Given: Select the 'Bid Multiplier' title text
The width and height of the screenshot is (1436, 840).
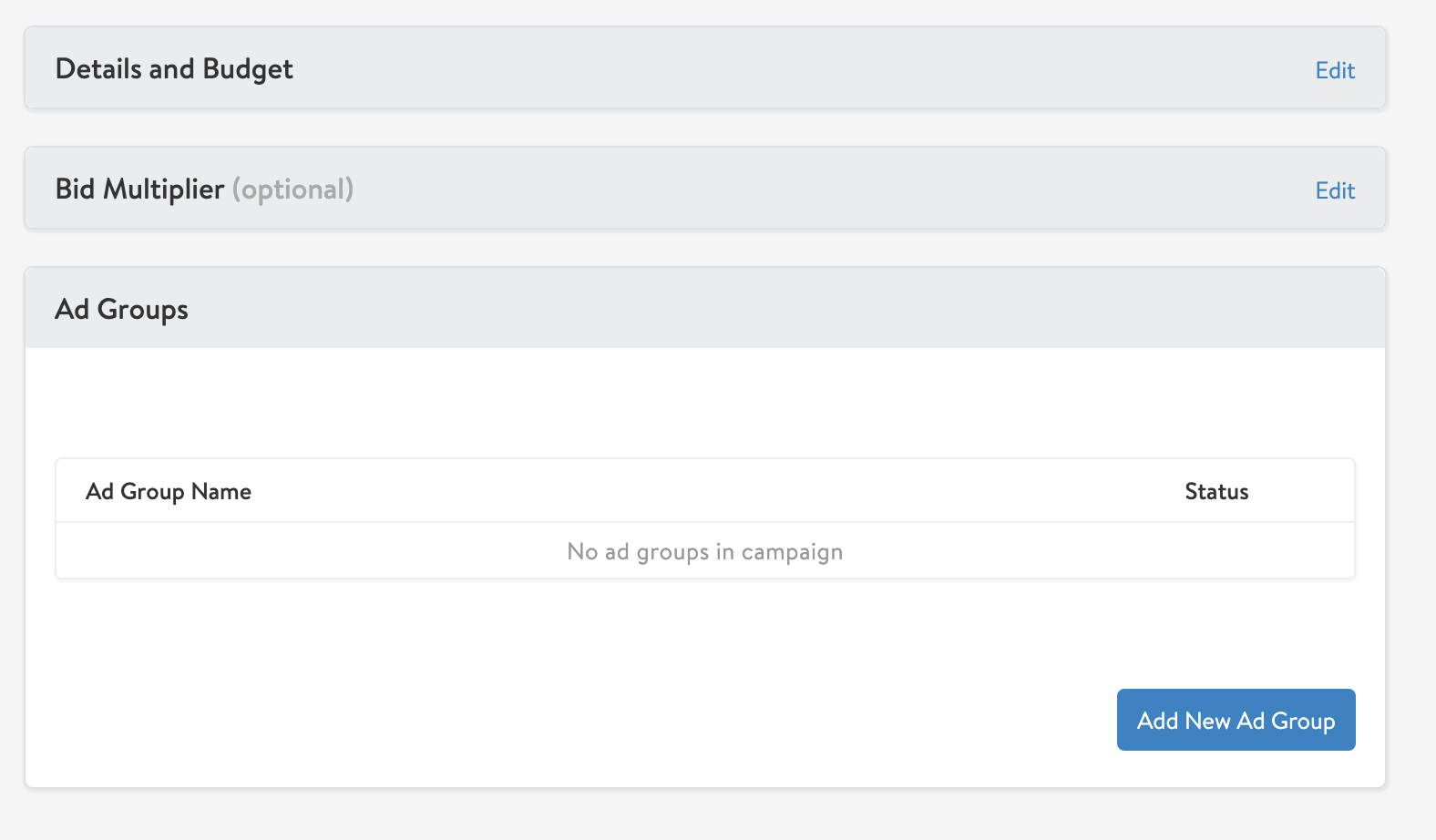Looking at the screenshot, I should (x=139, y=189).
